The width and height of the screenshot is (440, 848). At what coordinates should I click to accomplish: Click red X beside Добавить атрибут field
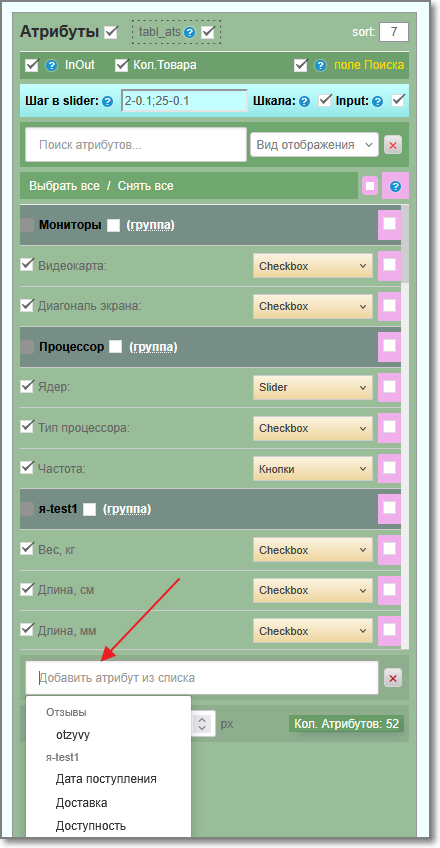(x=393, y=678)
